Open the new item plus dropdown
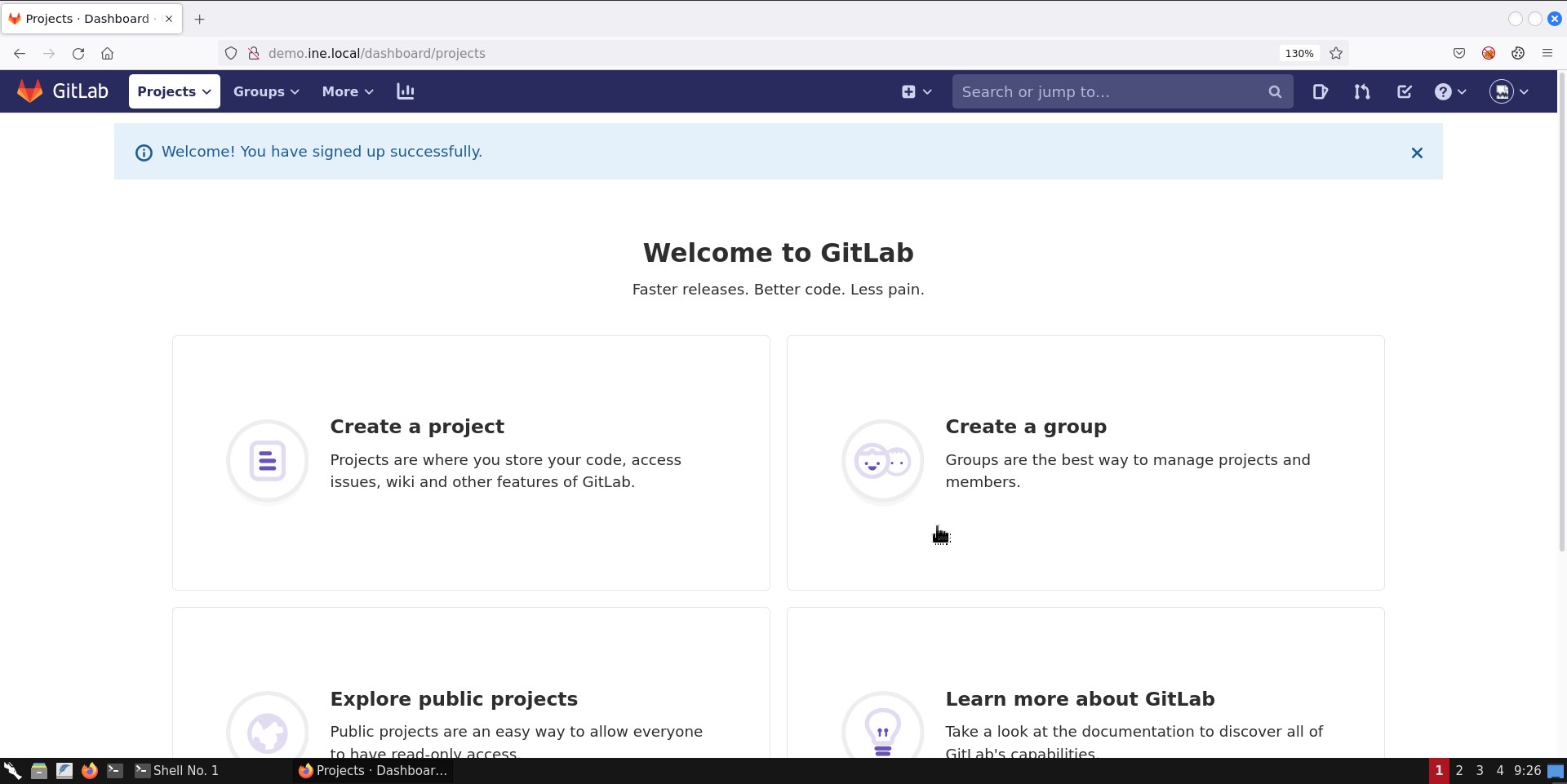The height and width of the screenshot is (784, 1567). tap(917, 91)
